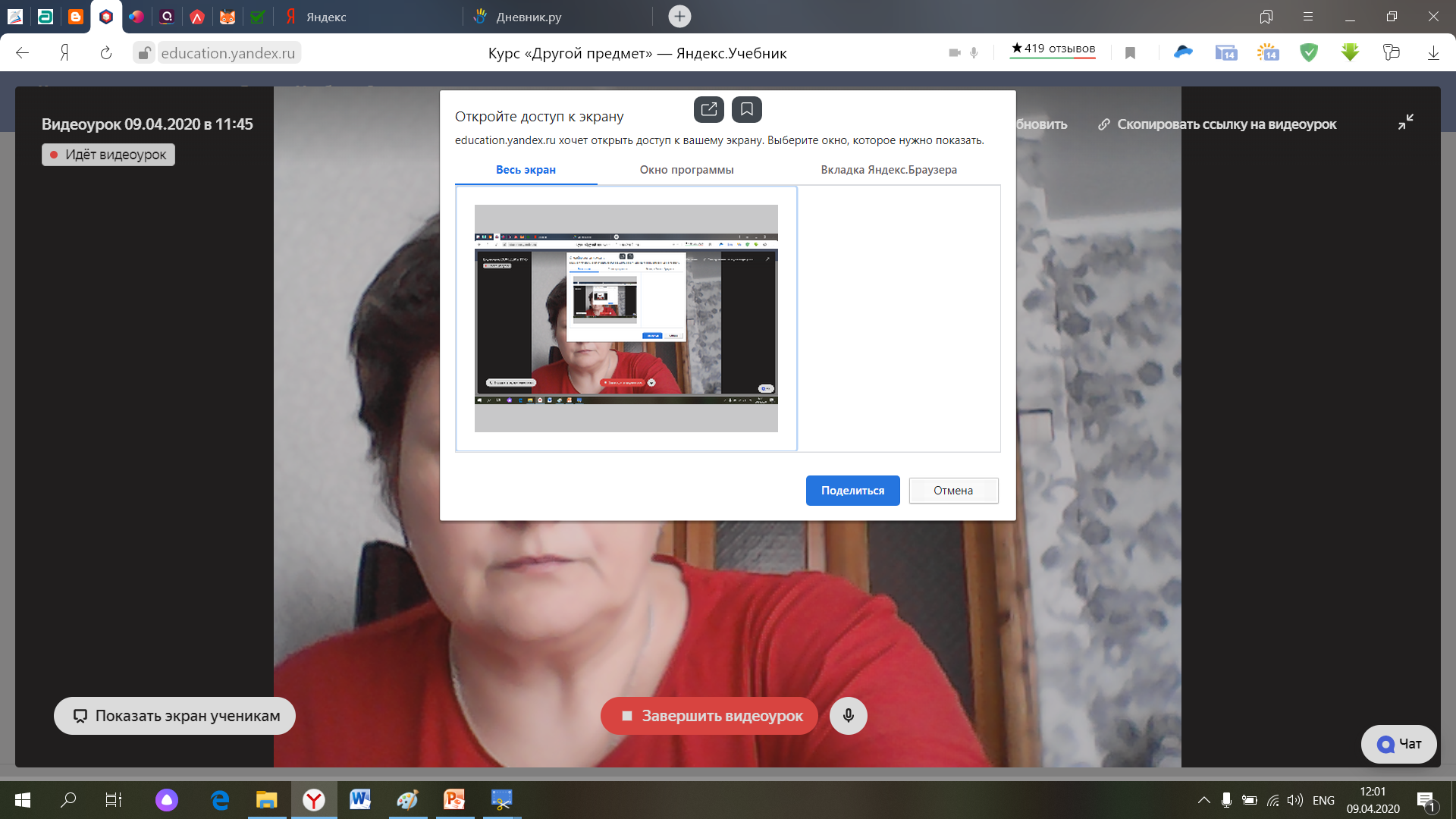Expand the system tray hidden icons chevron

tap(1203, 800)
